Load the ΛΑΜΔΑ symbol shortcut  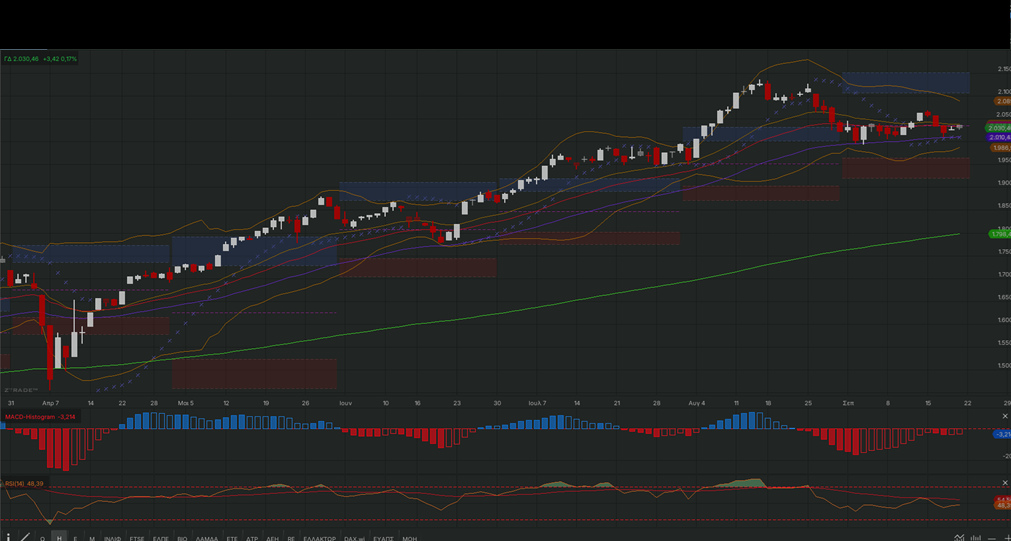[x=207, y=538]
